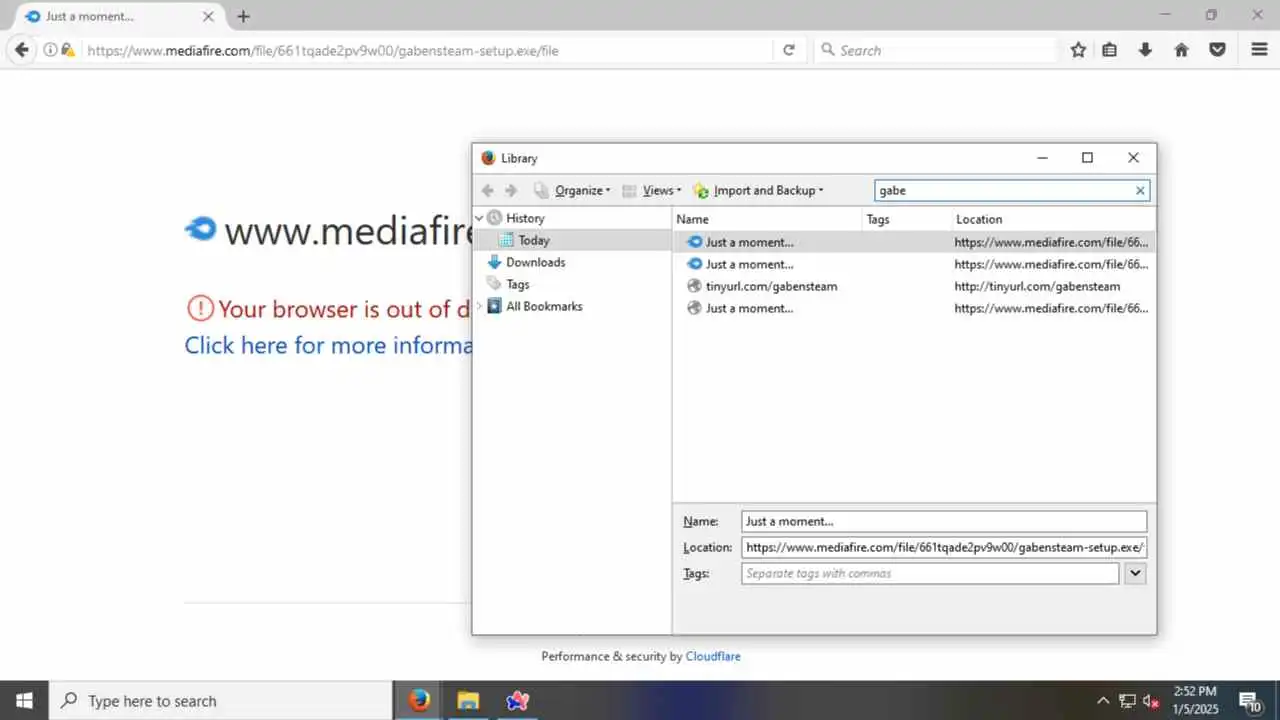1280x720 pixels.
Task: Go back using the browser back arrow
Action: (x=22, y=50)
